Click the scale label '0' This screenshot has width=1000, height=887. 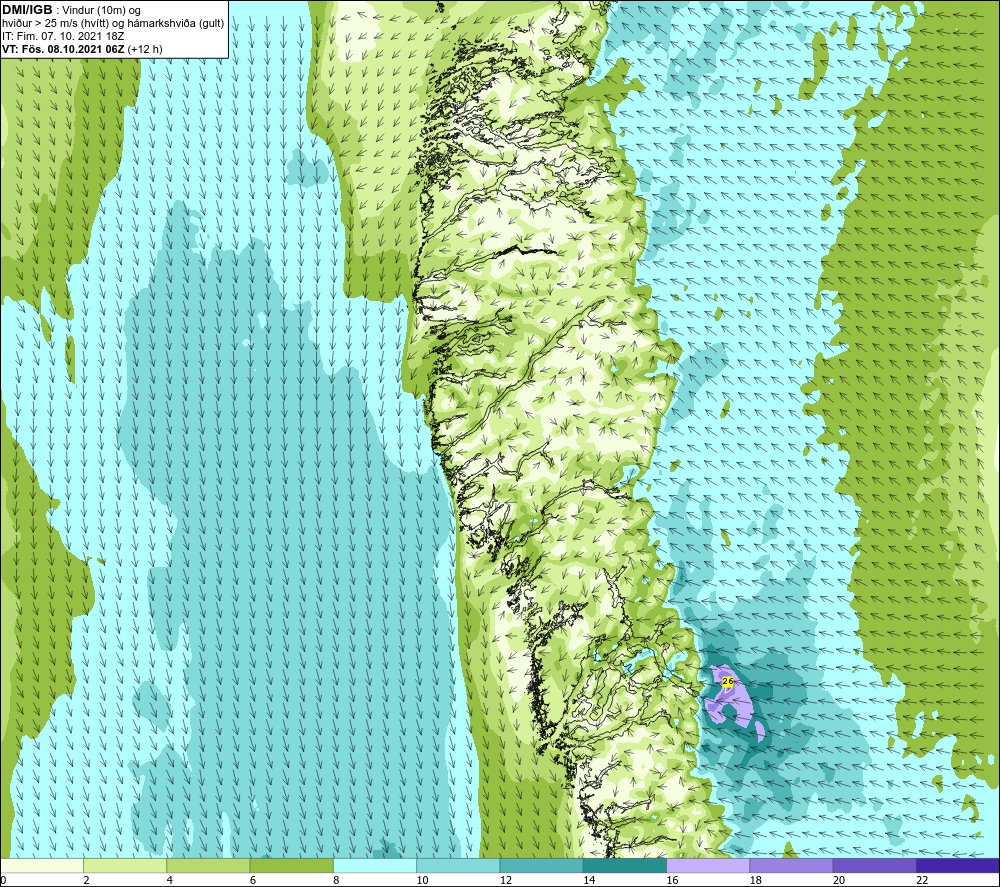click(3, 881)
